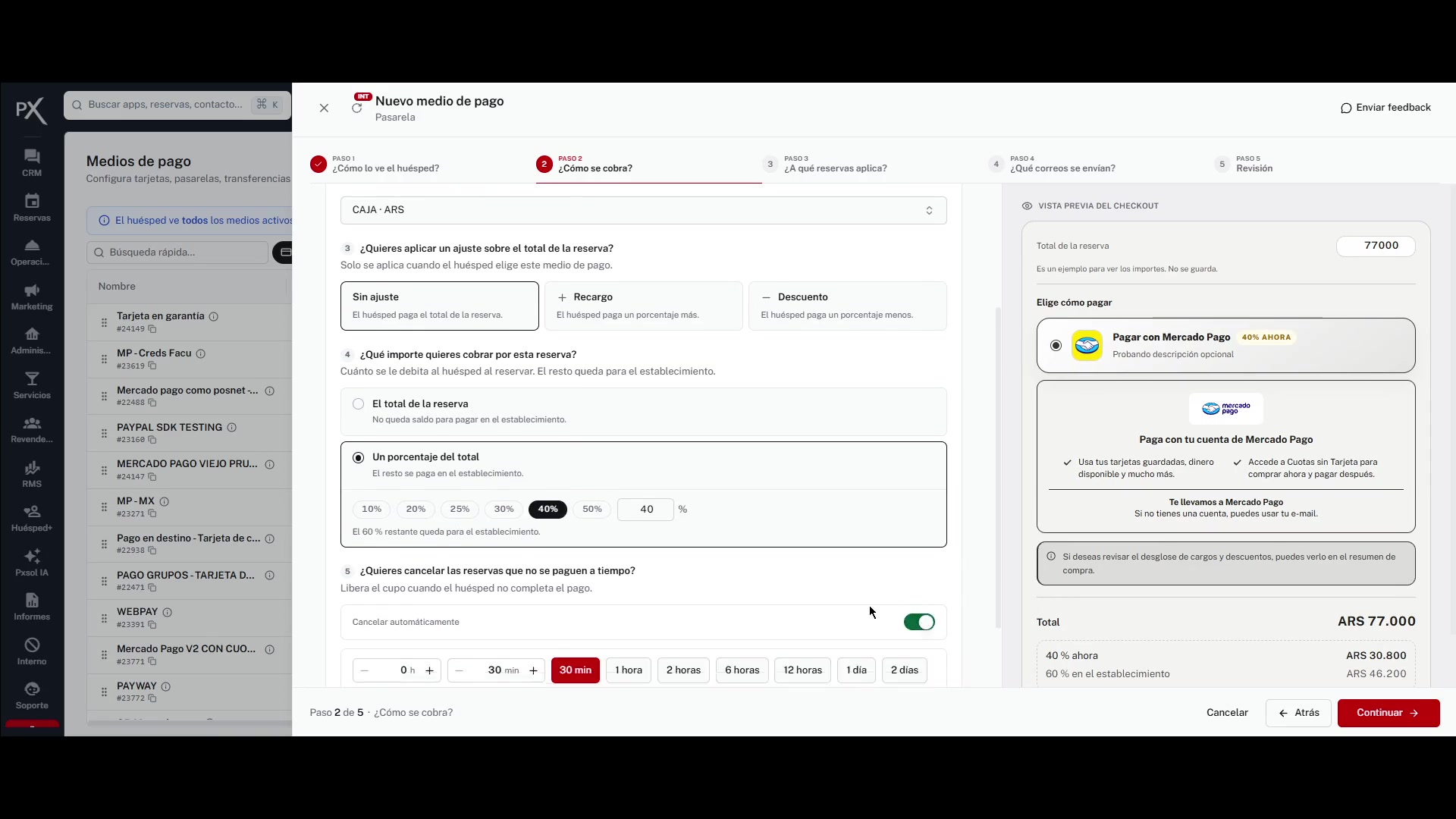Copy ID of Tarjeta en garantía
Viewport: 1456px width, 819px height.
[x=152, y=329]
